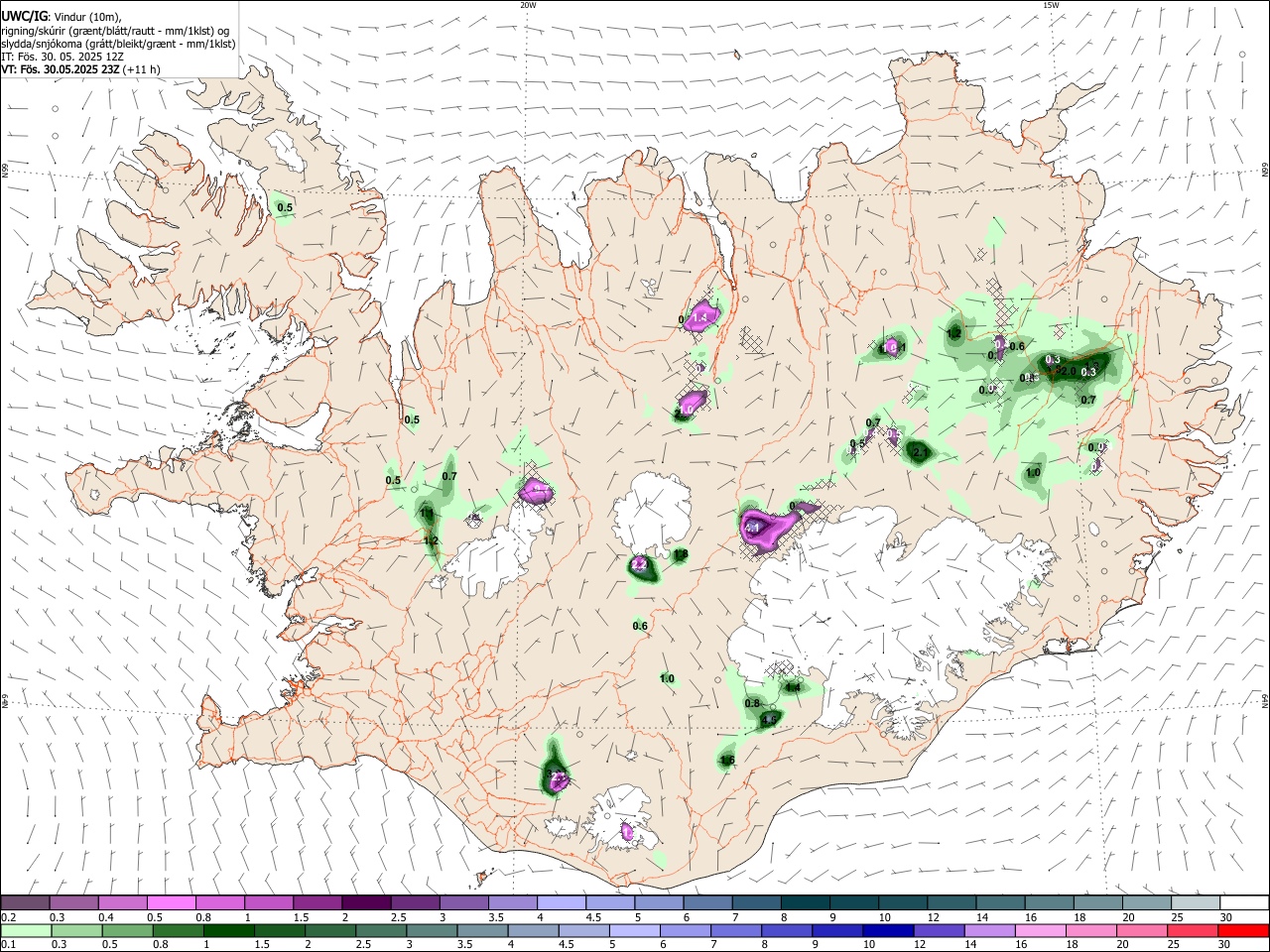The width and height of the screenshot is (1270, 952).
Task: Click the 'Vindur (10m)' header text
Action: click(x=86, y=17)
